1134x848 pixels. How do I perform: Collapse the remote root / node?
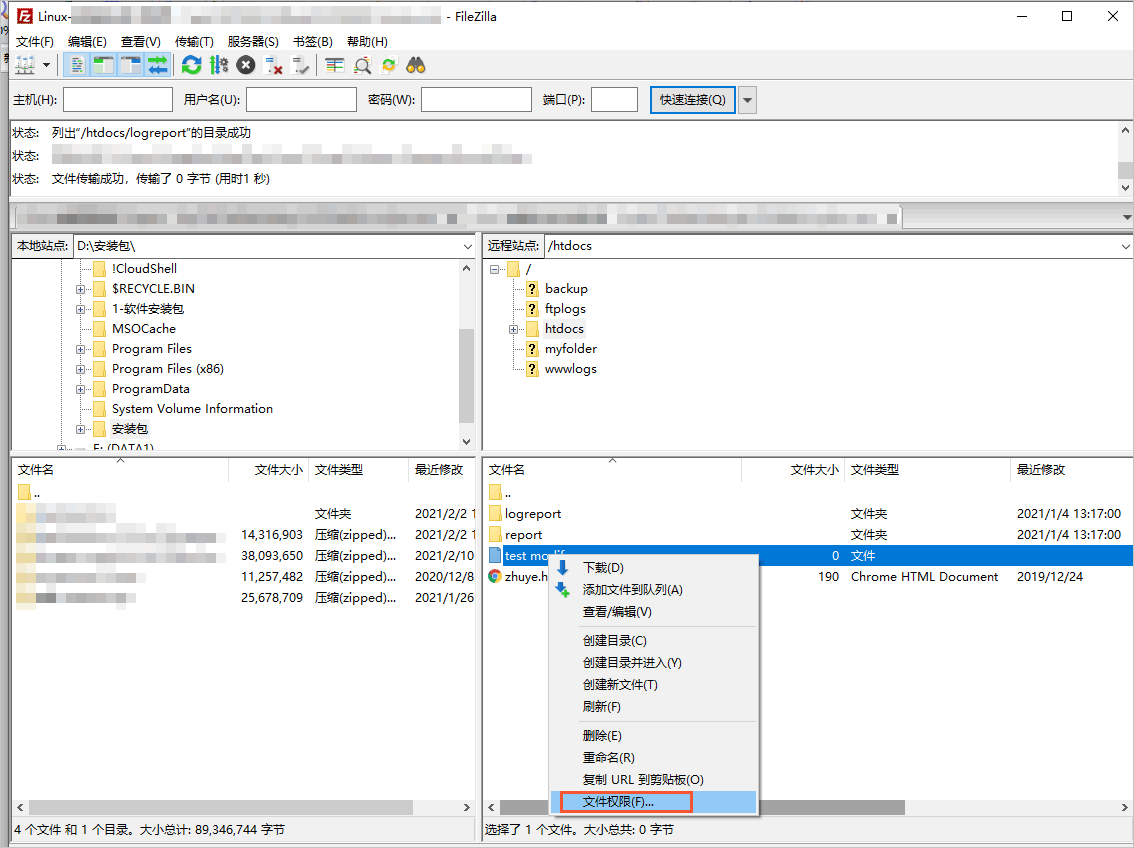click(495, 269)
